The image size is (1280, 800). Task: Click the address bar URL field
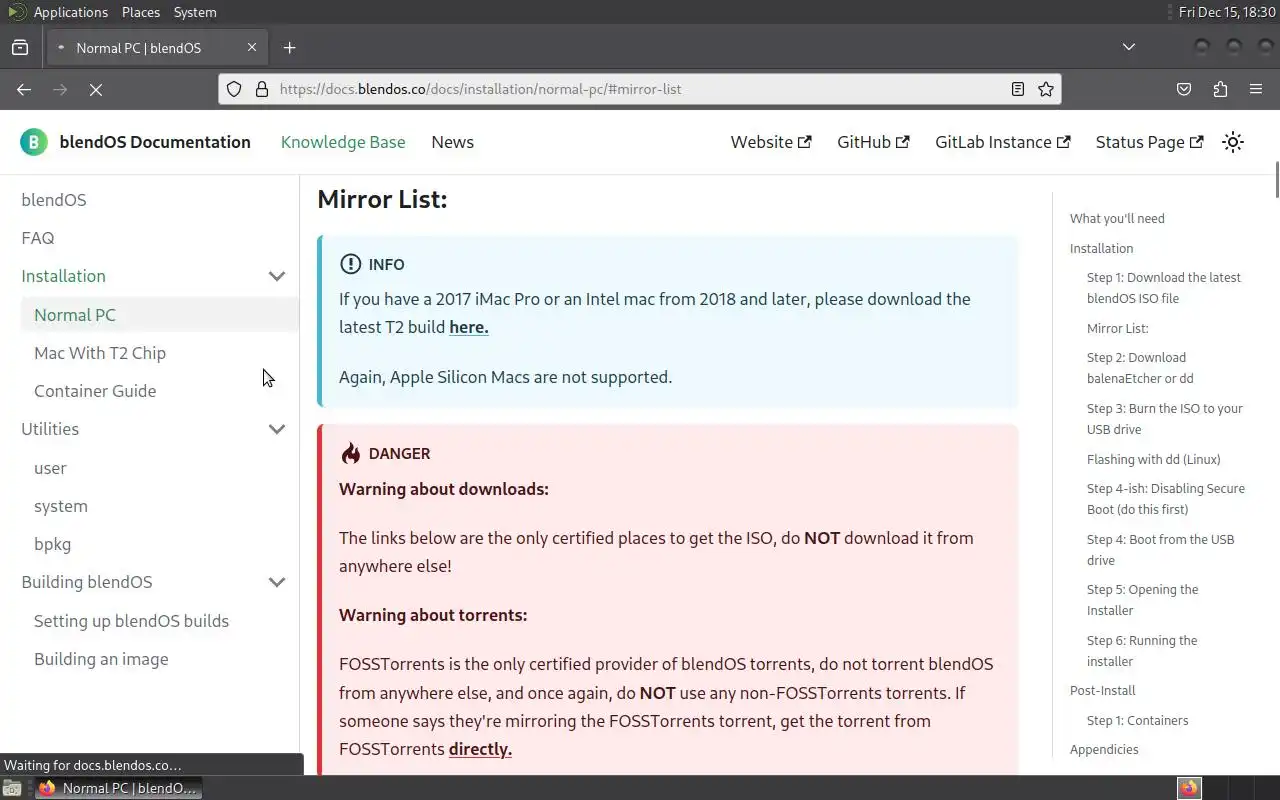(x=640, y=89)
